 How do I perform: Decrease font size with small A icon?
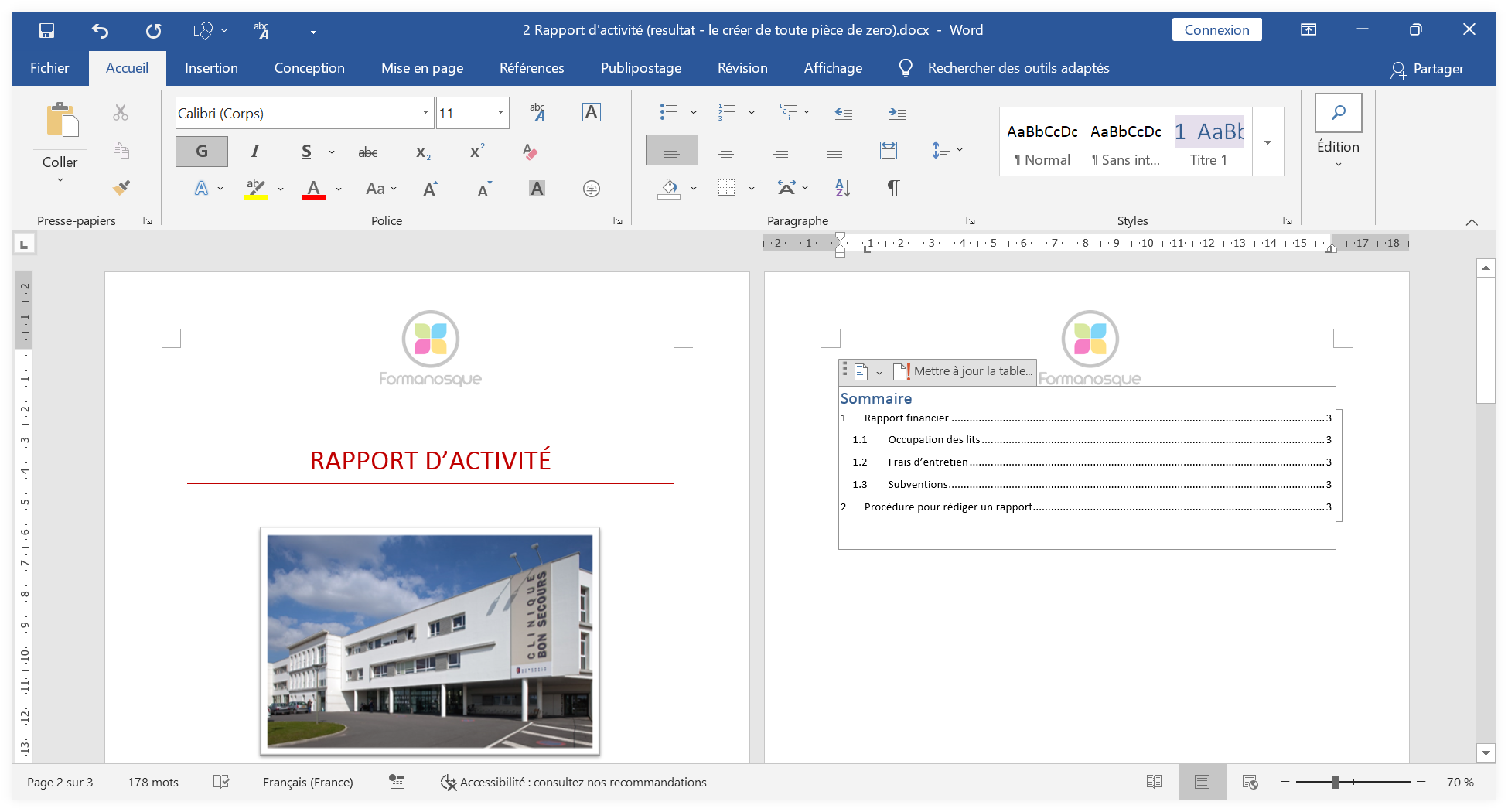[x=484, y=189]
